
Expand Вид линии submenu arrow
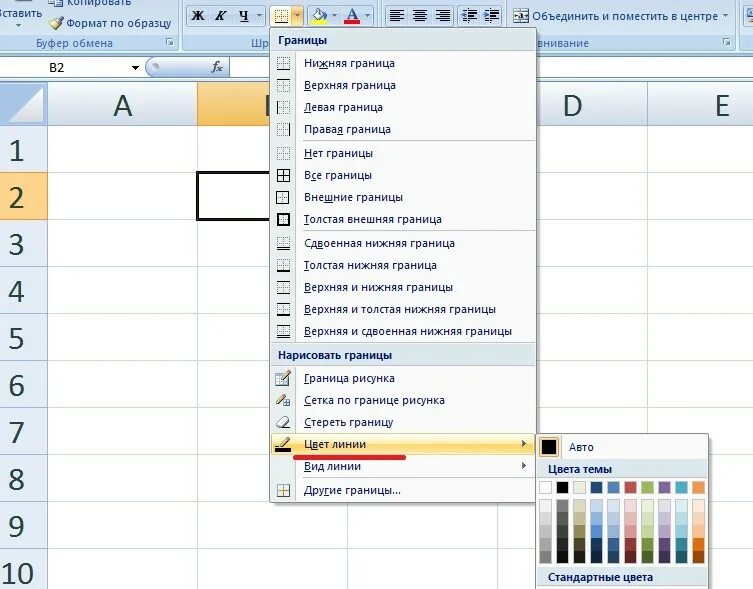pos(524,466)
